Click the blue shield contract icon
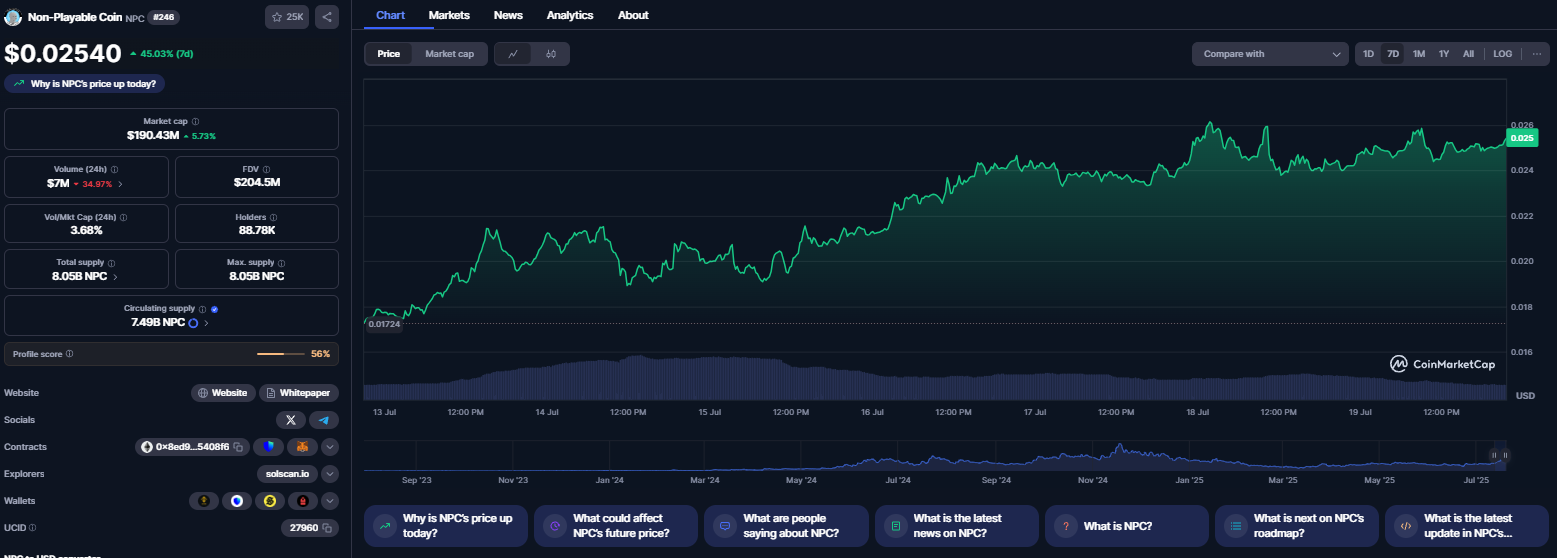Image resolution: width=1557 pixels, height=558 pixels. coord(269,447)
